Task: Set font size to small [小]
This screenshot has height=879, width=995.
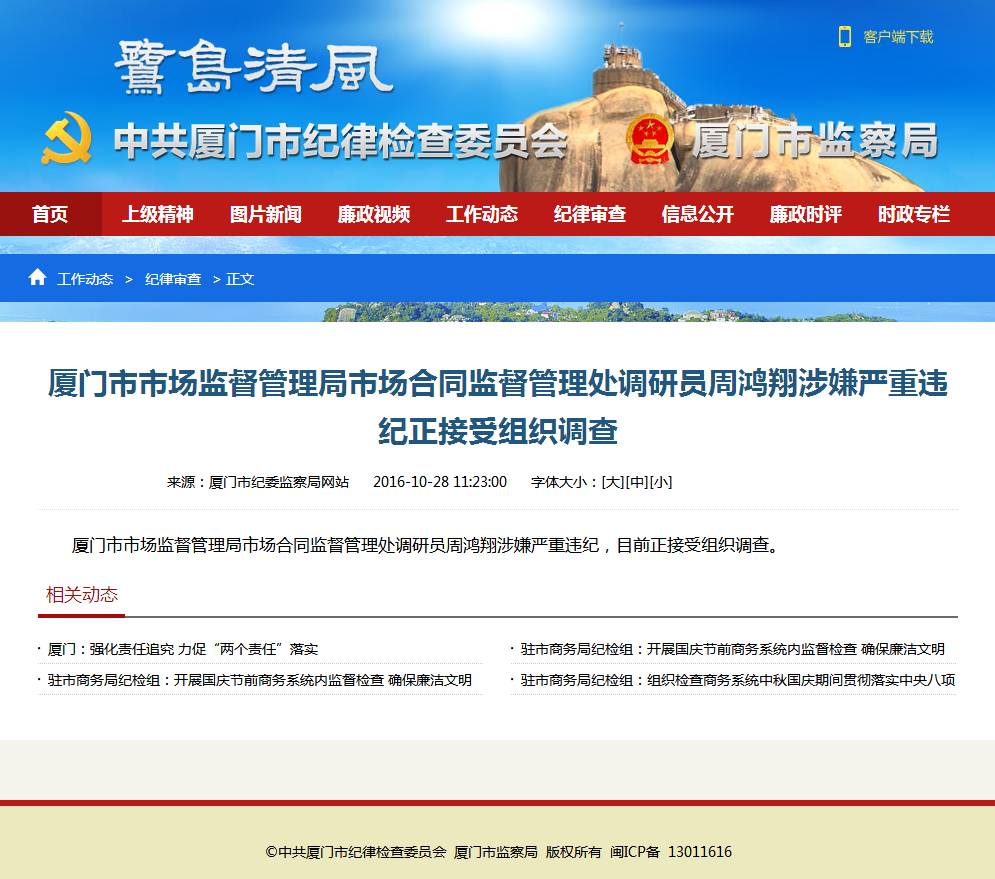Action: point(661,482)
